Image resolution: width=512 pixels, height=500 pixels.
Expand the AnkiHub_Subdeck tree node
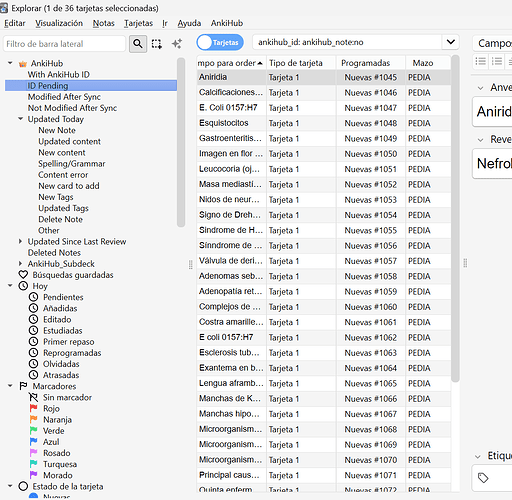pos(20,263)
